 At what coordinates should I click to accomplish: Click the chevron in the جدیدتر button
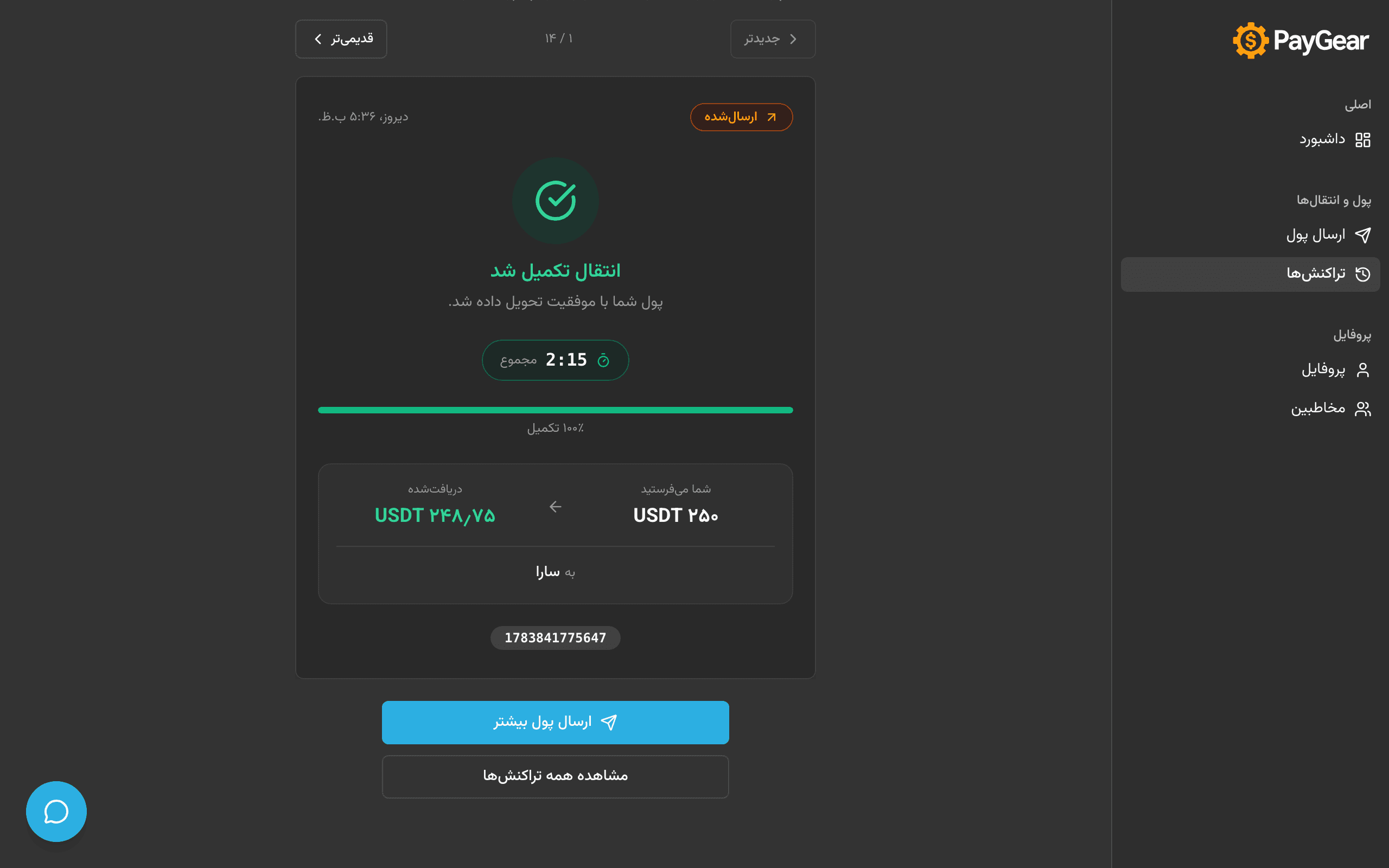coord(793,39)
